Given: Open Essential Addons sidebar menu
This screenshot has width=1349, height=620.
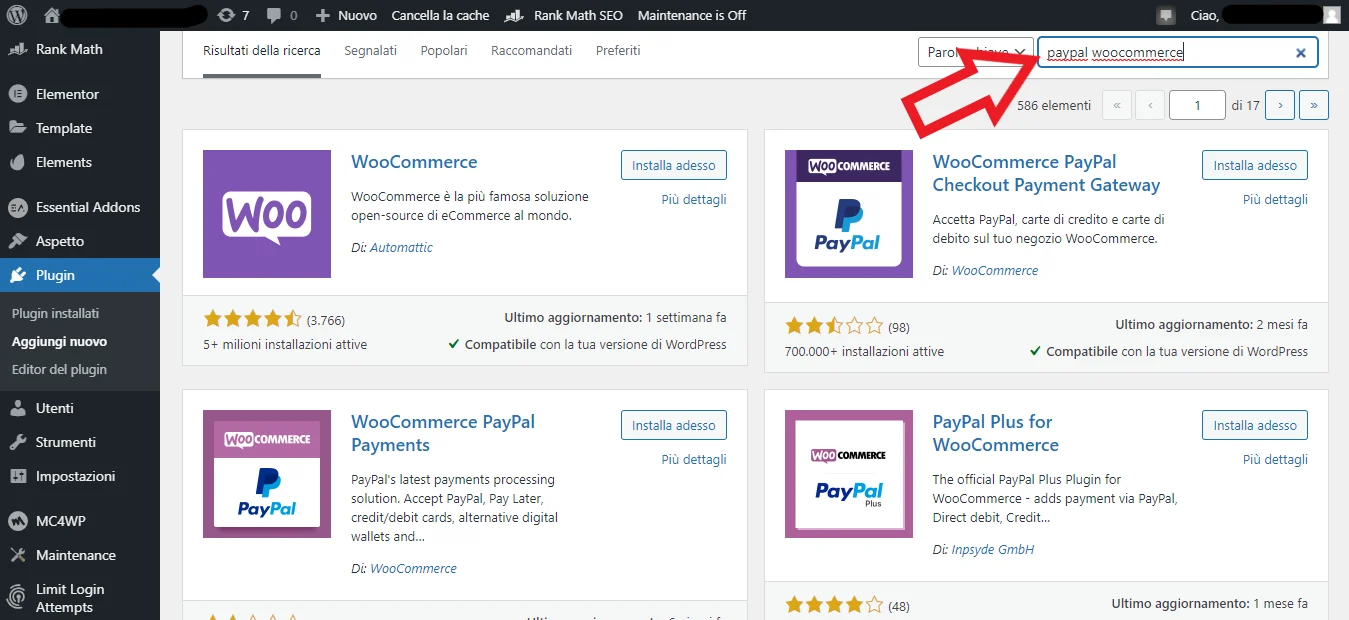Looking at the screenshot, I should pos(80,207).
